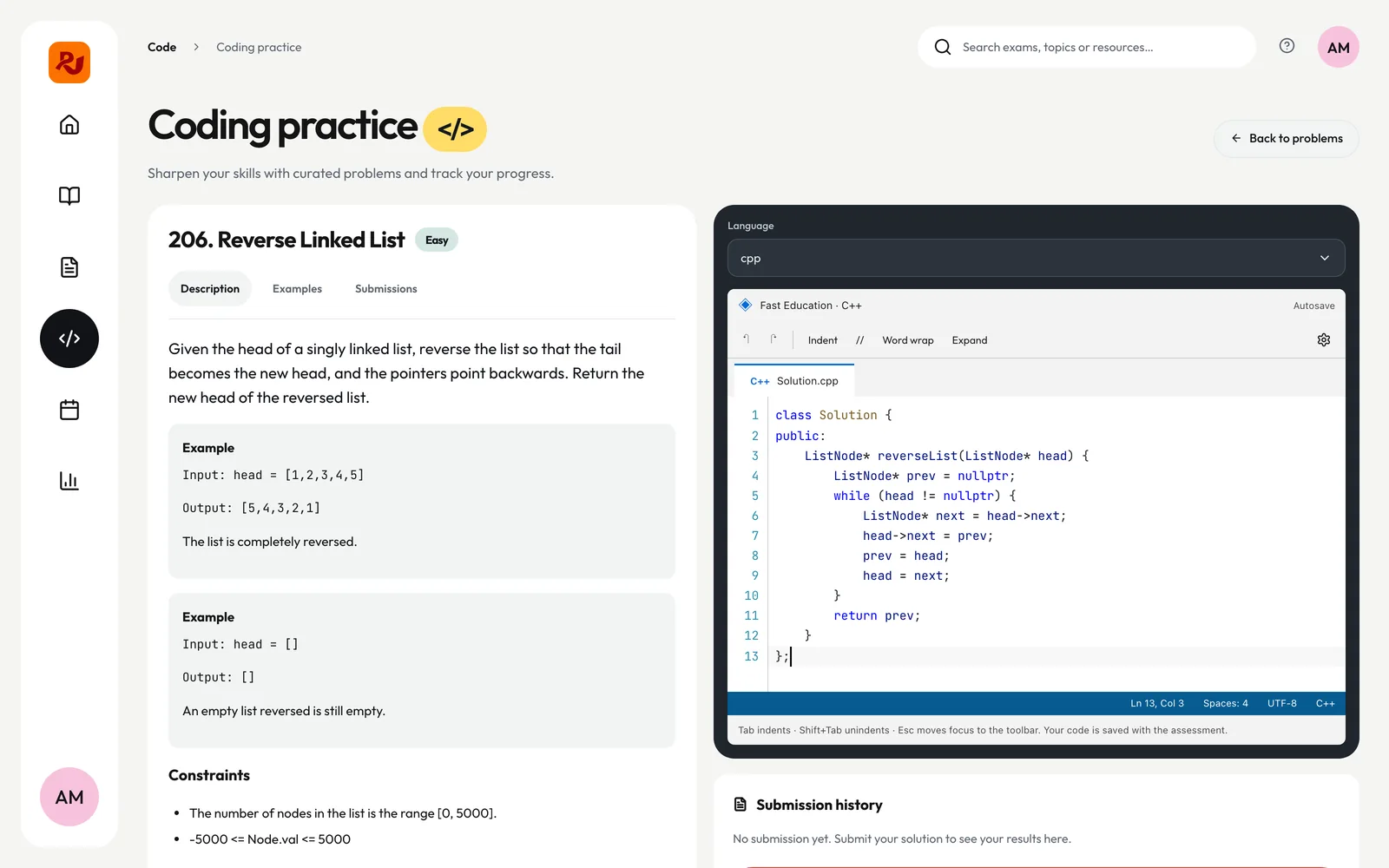Click the redo arrow in editor toolbar
Image resolution: width=1389 pixels, height=868 pixels.
pos(773,339)
